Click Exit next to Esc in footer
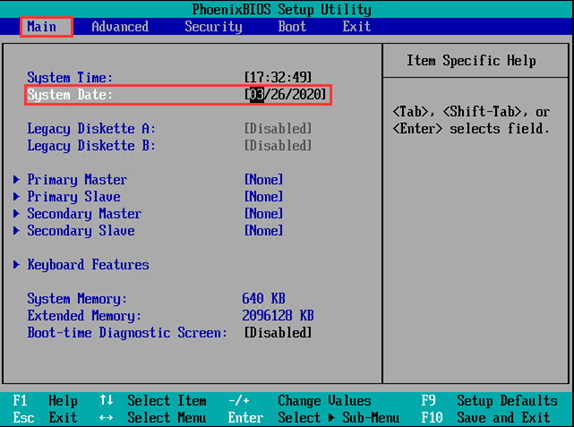The image size is (574, 427). pyautogui.click(x=63, y=418)
